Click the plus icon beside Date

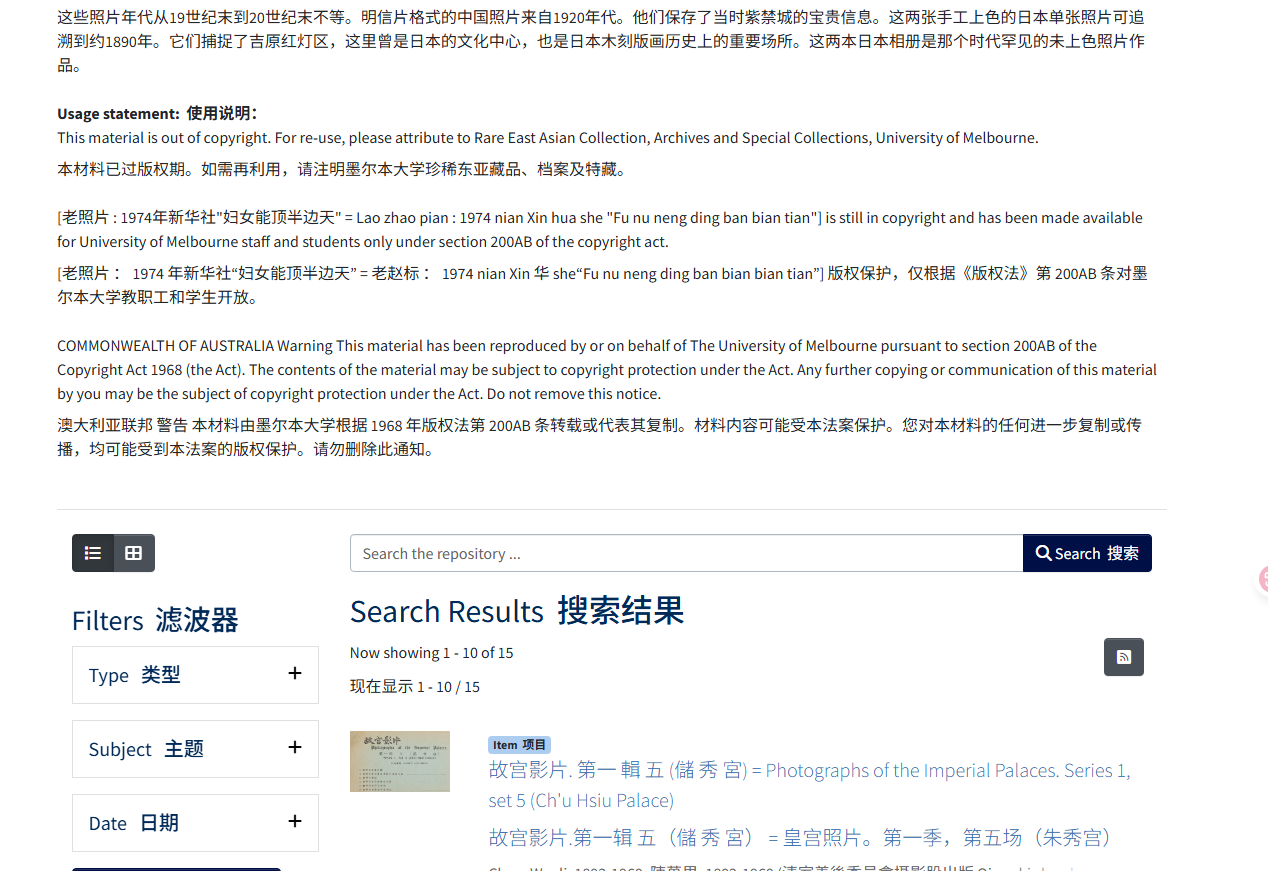(295, 821)
